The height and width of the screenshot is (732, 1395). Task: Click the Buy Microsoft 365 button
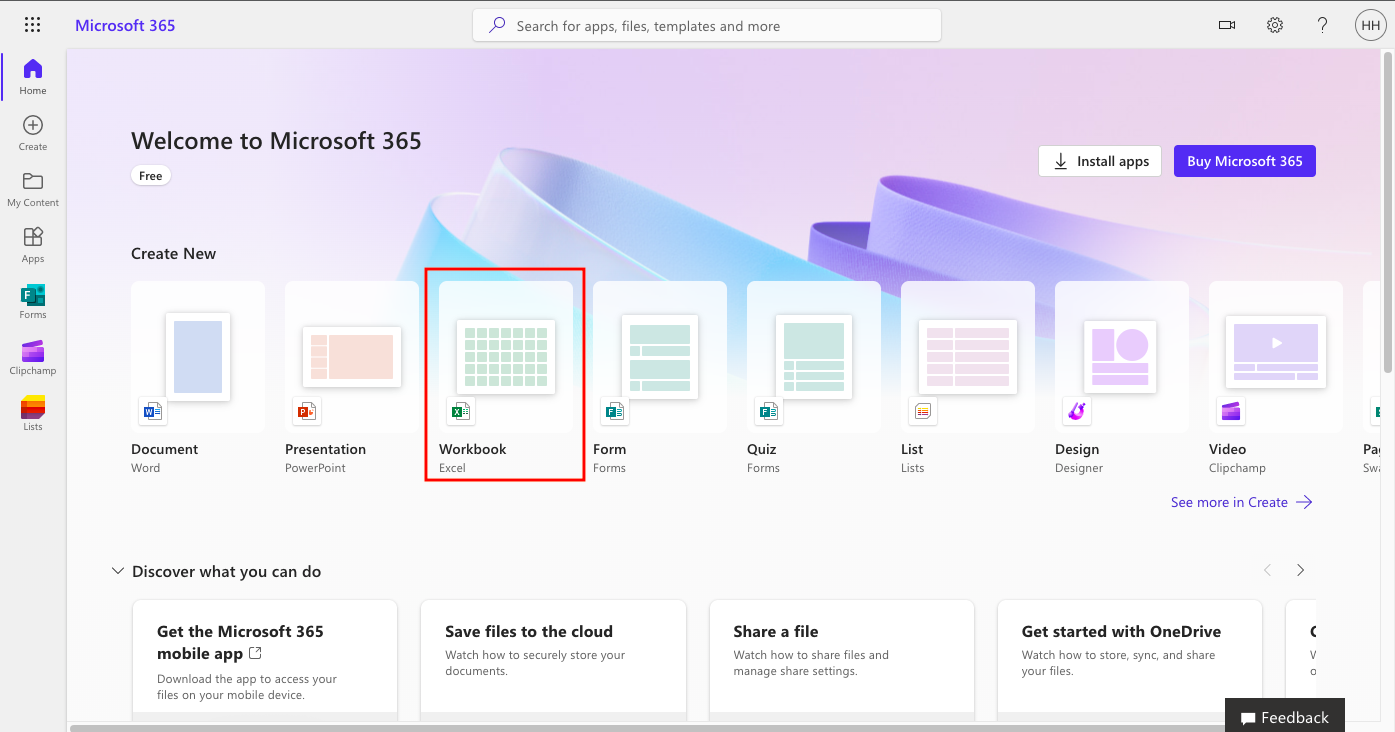(1244, 160)
